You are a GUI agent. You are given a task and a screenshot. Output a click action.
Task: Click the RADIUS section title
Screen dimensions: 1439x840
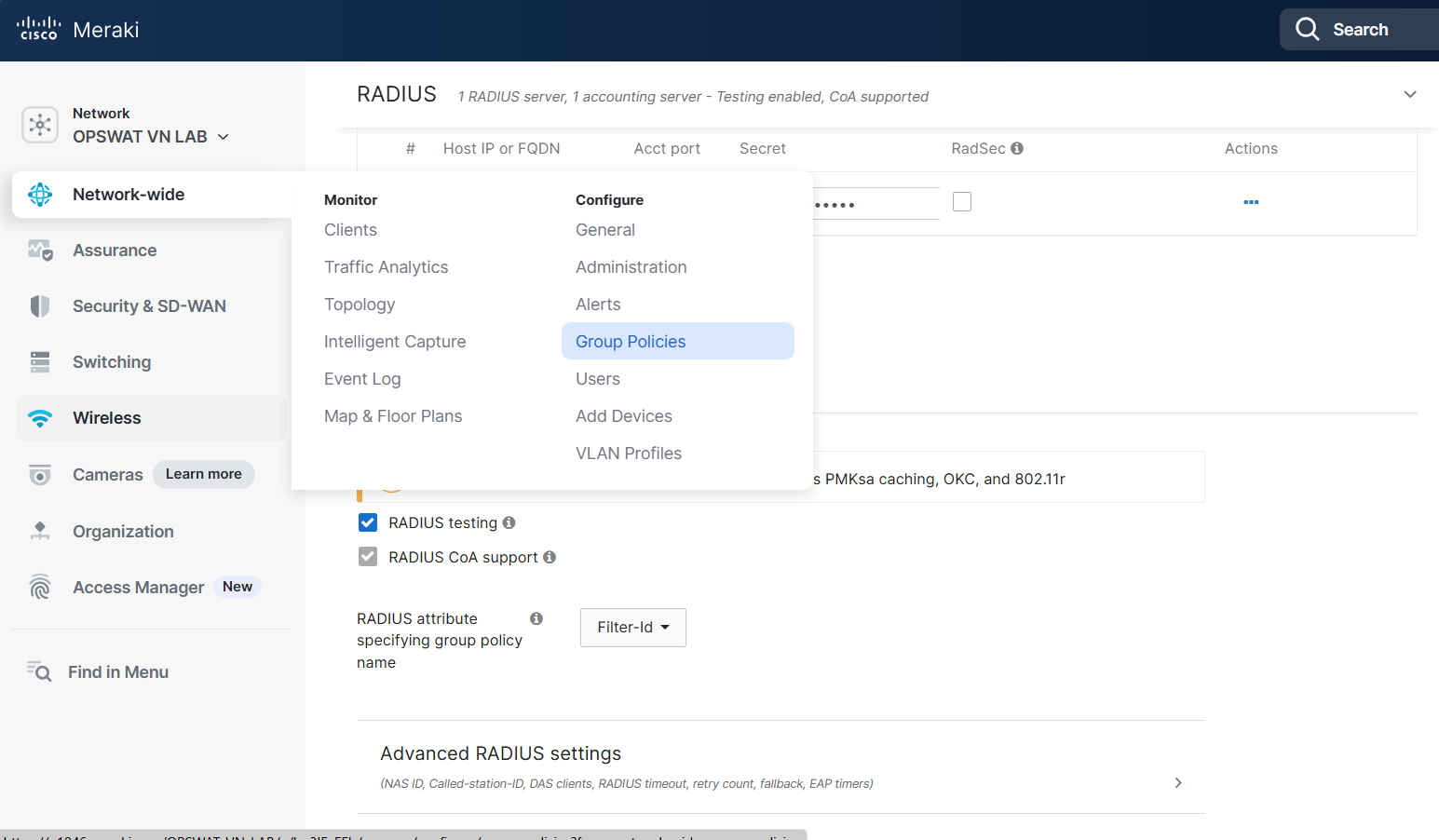pyautogui.click(x=397, y=94)
